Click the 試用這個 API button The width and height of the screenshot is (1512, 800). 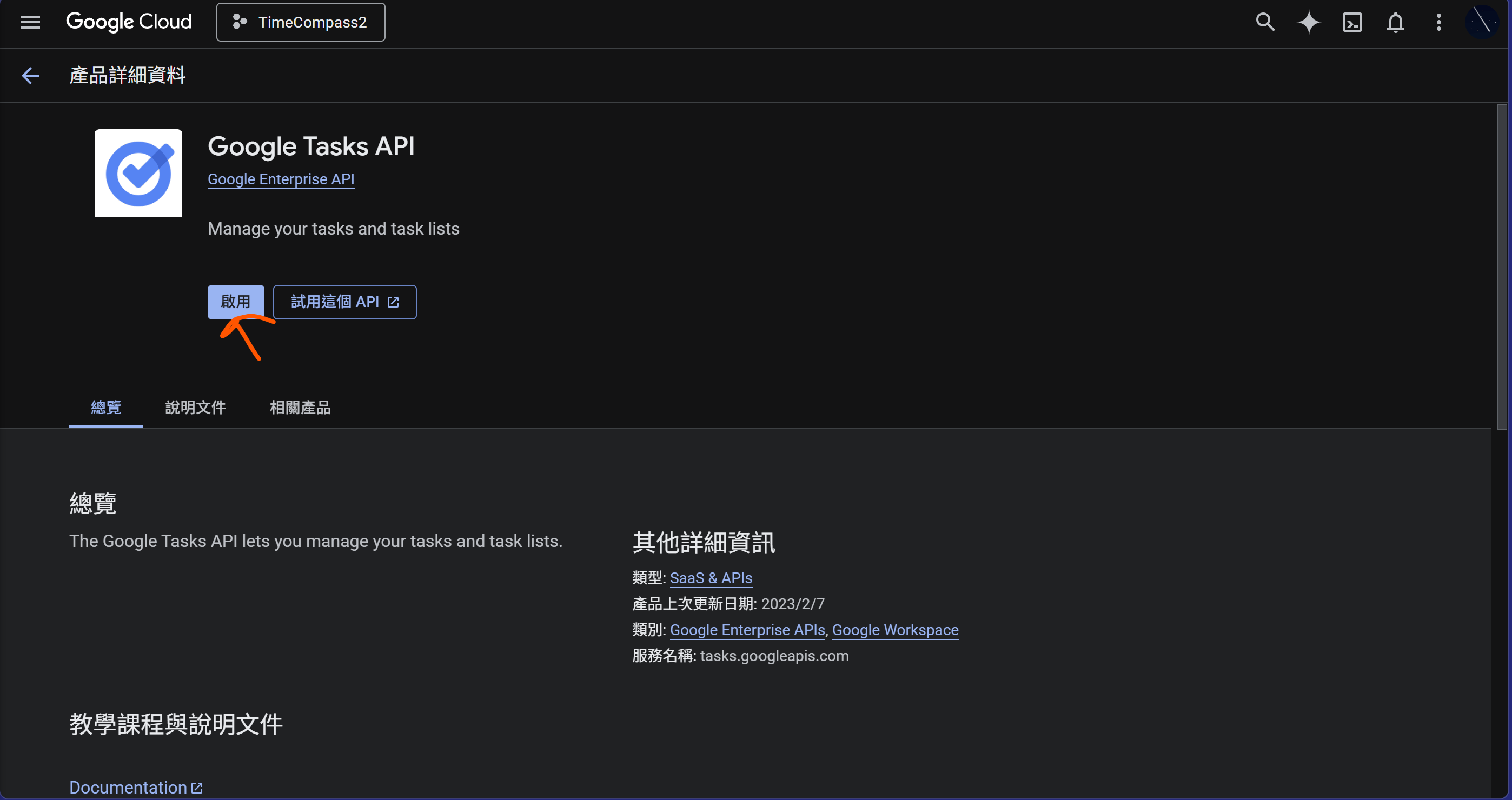pyautogui.click(x=344, y=302)
